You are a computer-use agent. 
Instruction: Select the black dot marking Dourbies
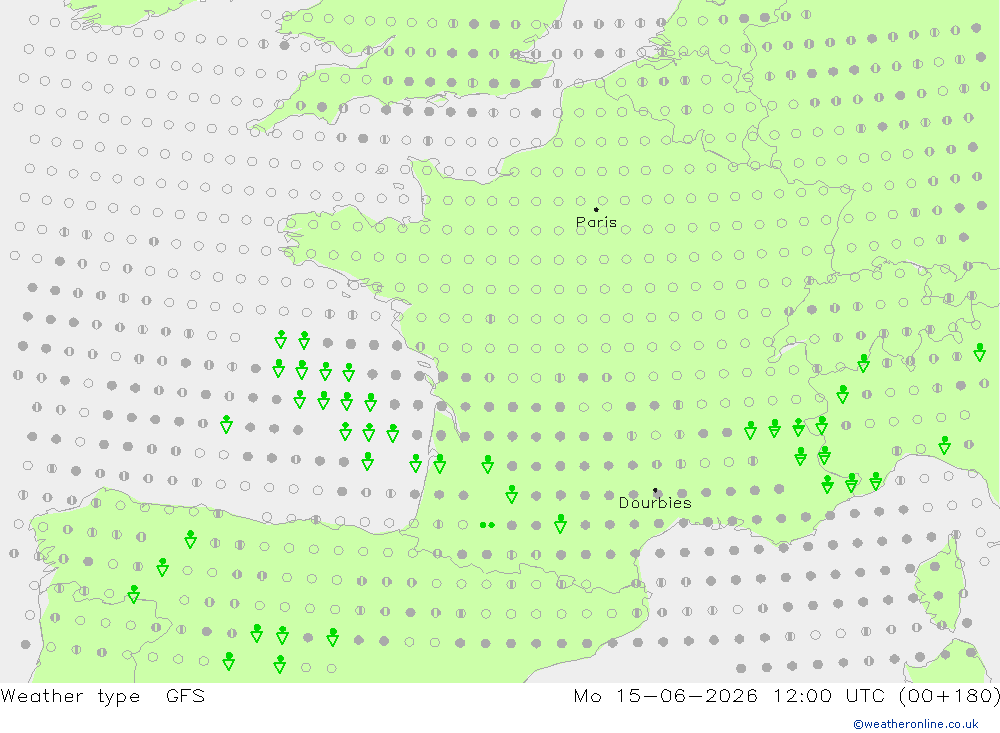[655, 490]
